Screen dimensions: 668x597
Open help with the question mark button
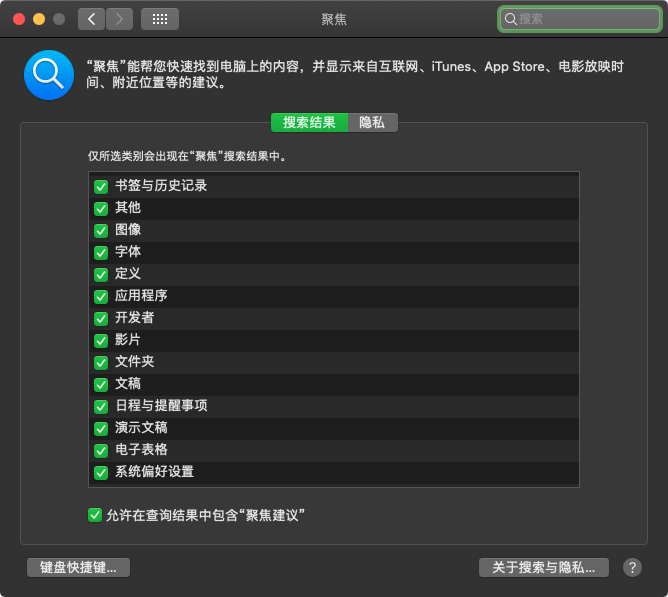point(632,568)
